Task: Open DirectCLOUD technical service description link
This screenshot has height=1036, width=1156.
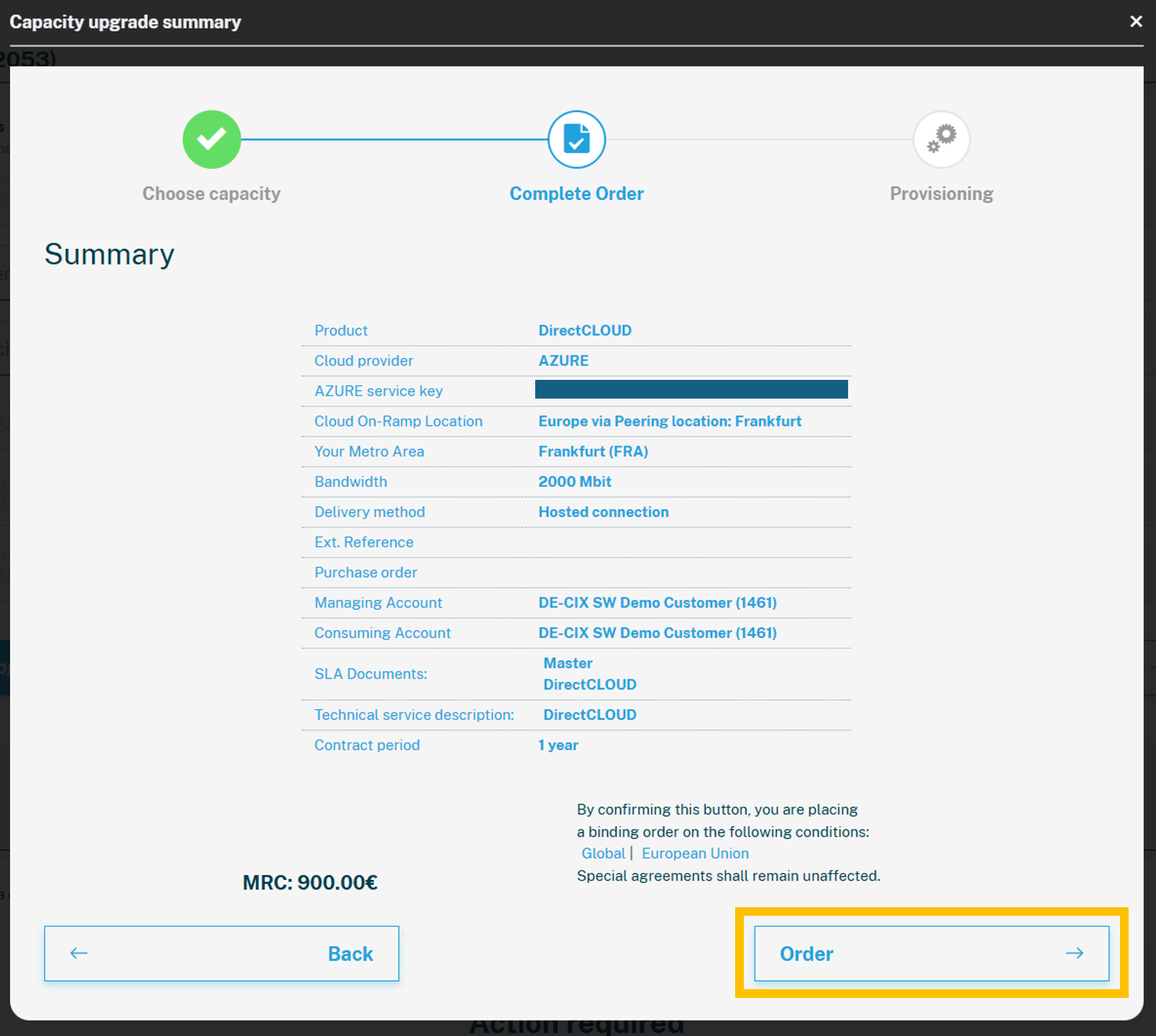Action: (x=589, y=715)
